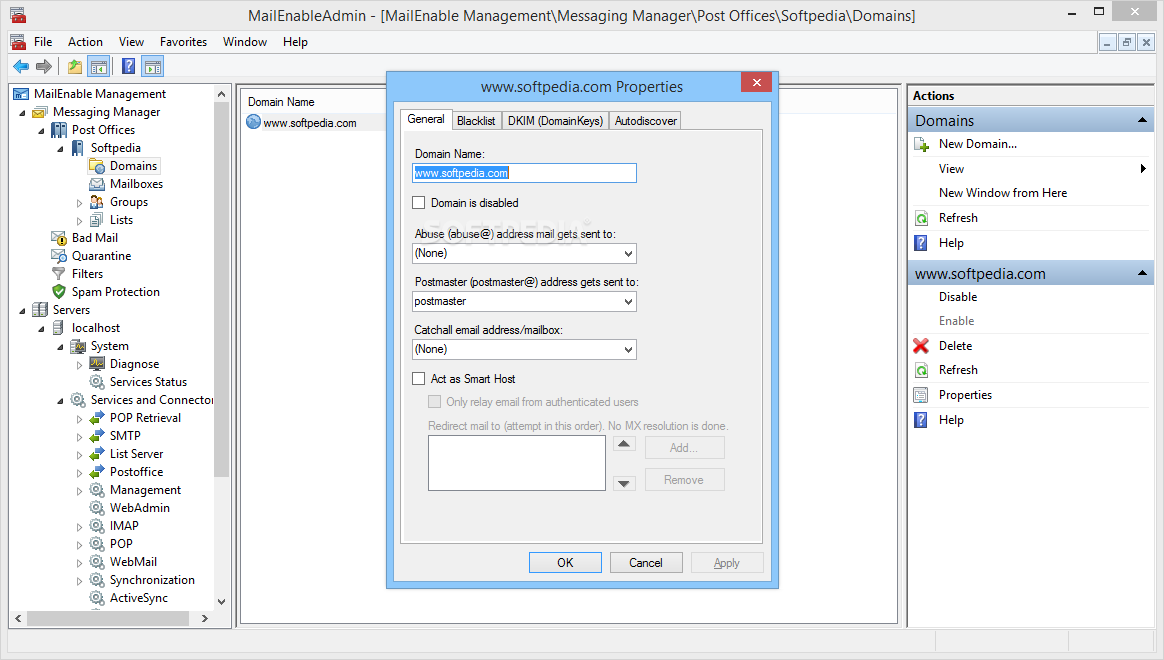Click the New Domain icon in Actions
Screen dimensions: 1164x660
point(921,145)
